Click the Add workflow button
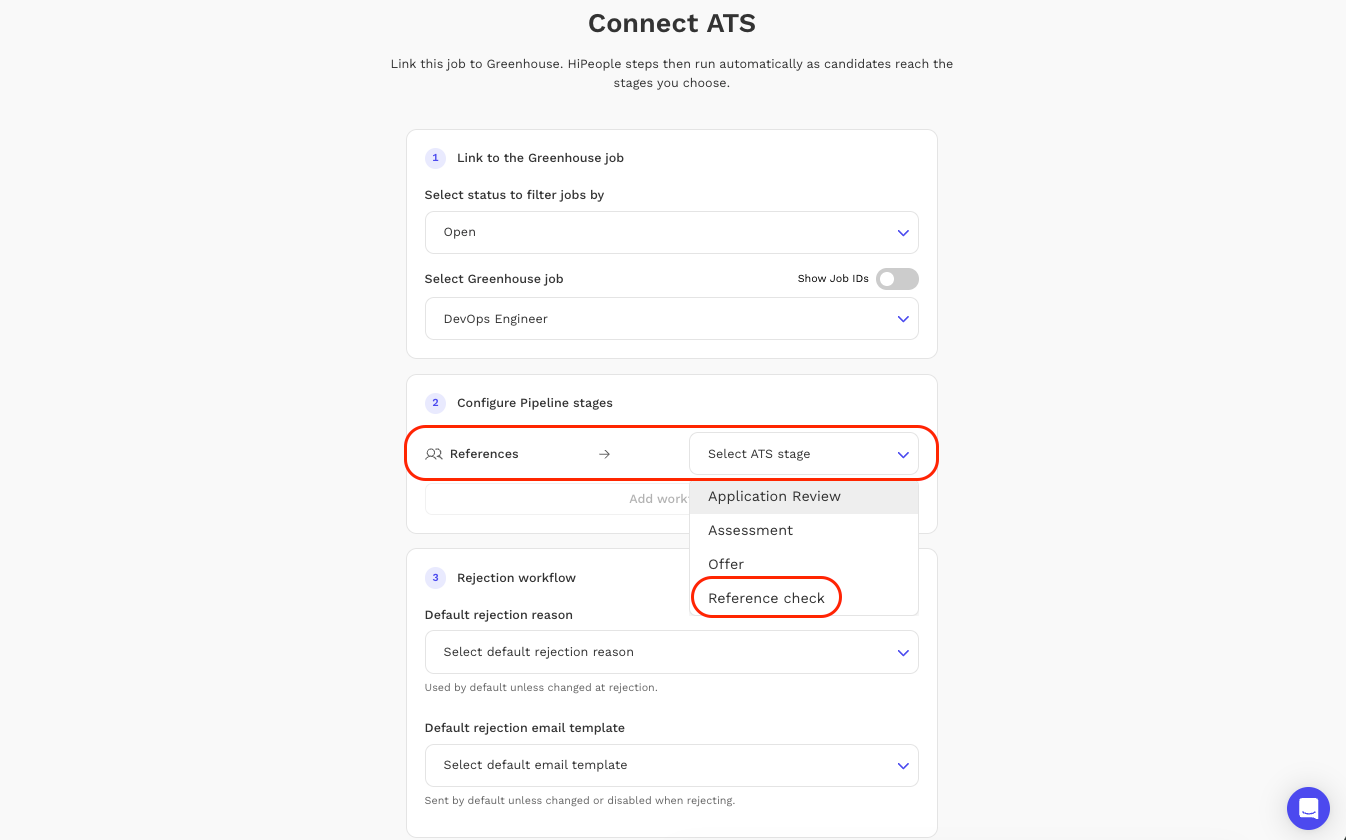Image resolution: width=1346 pixels, height=840 pixels. point(557,499)
